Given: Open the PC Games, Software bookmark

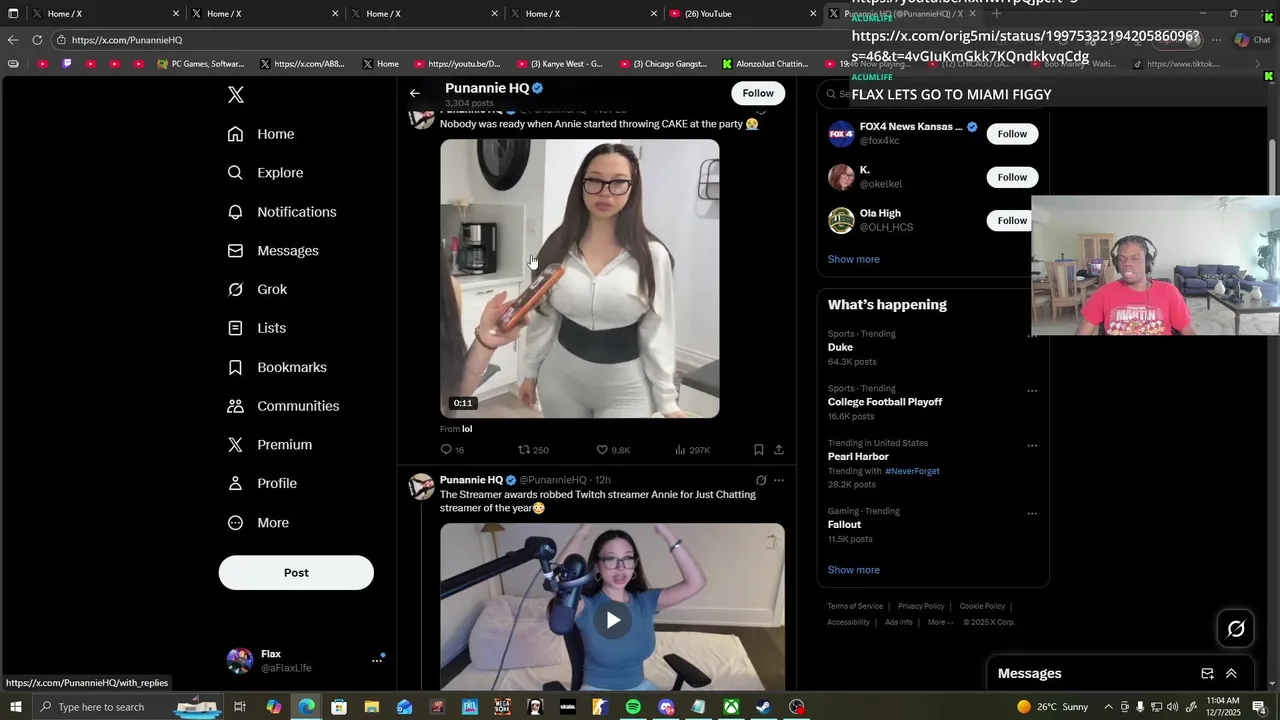Looking at the screenshot, I should point(201,64).
